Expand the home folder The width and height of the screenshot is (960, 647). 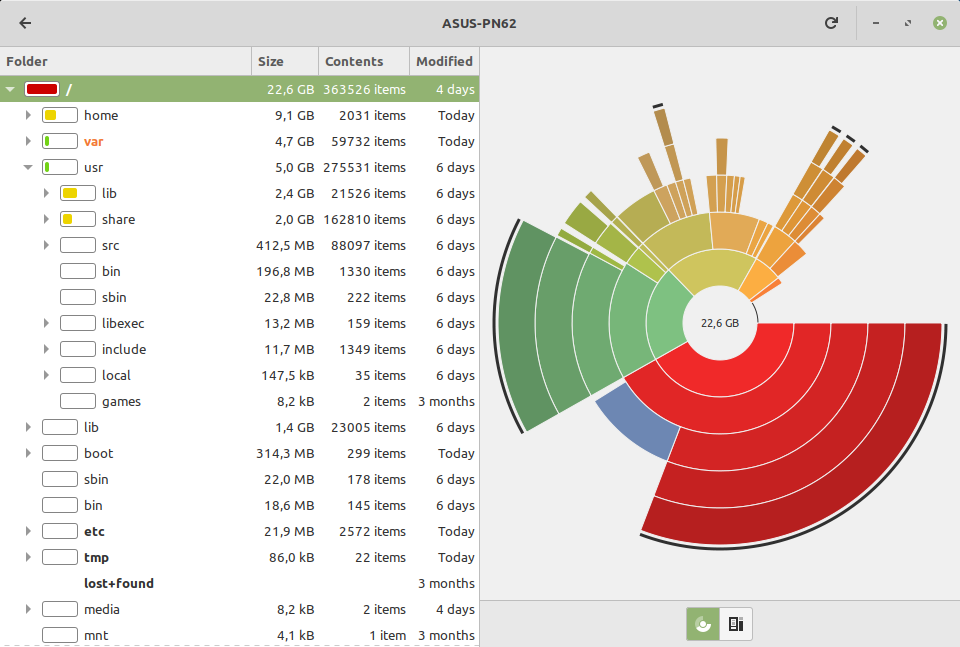(29, 116)
